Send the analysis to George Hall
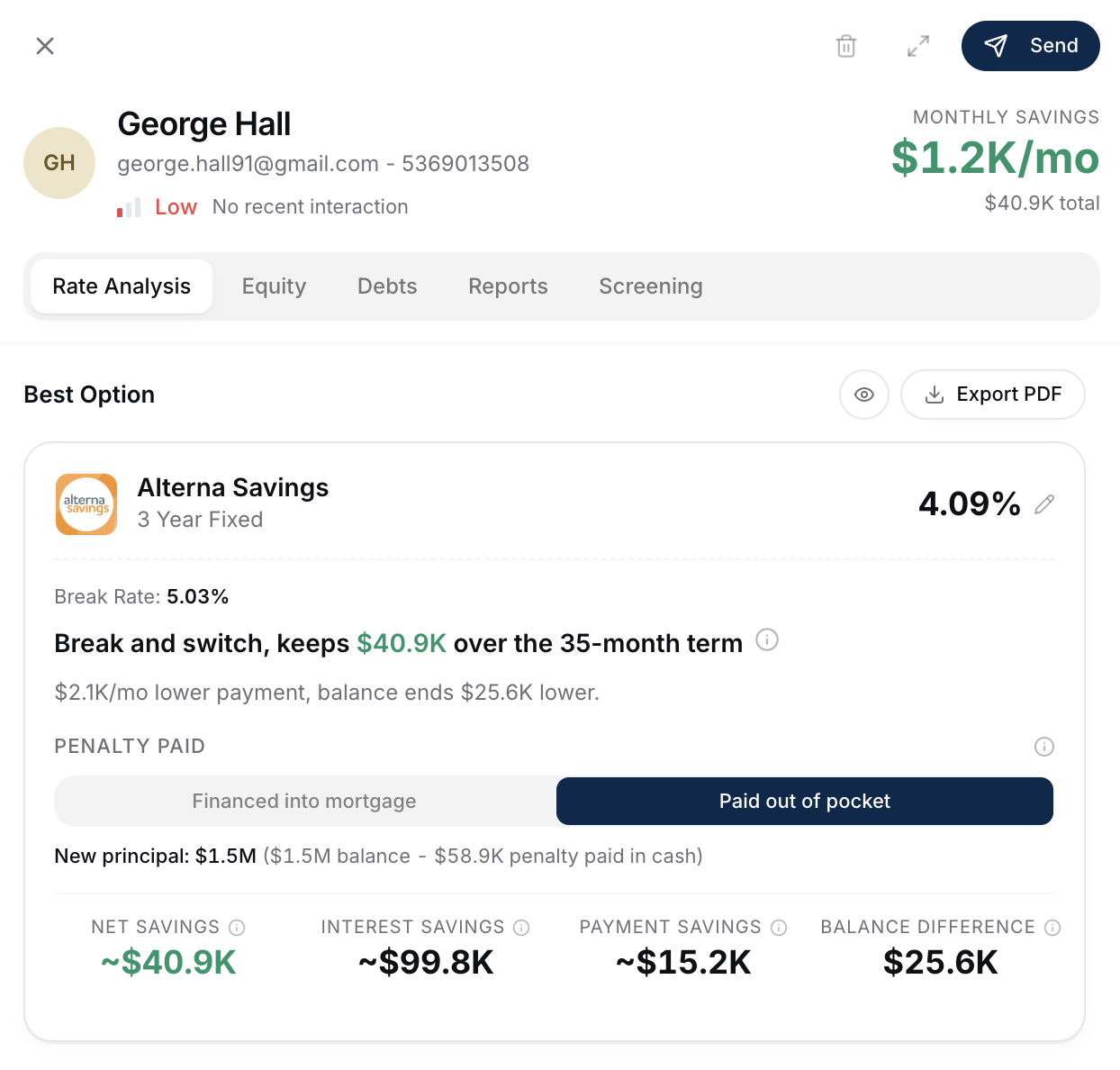 tap(1031, 46)
